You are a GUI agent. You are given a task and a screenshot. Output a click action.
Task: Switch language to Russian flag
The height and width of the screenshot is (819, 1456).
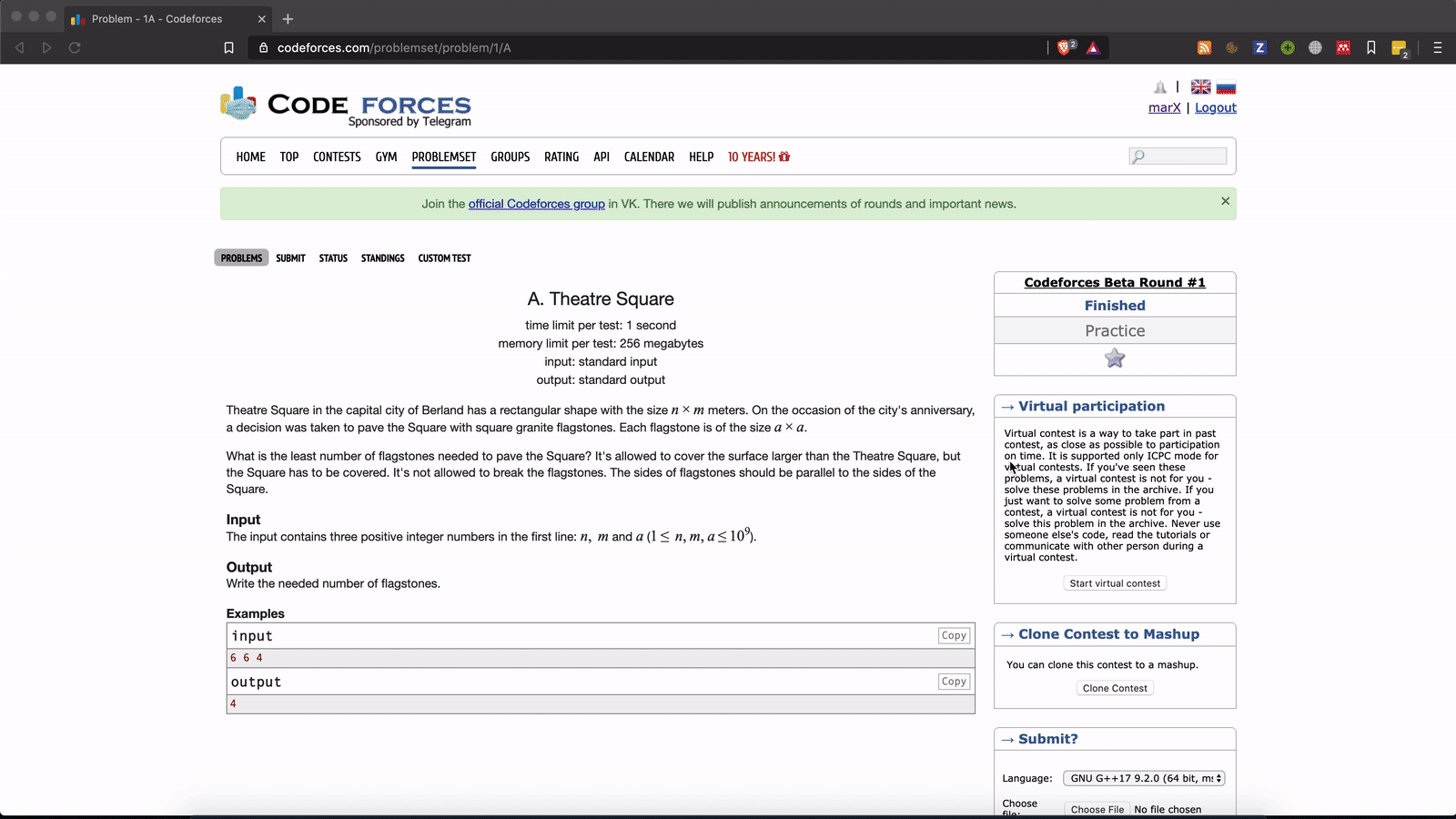(x=1227, y=87)
